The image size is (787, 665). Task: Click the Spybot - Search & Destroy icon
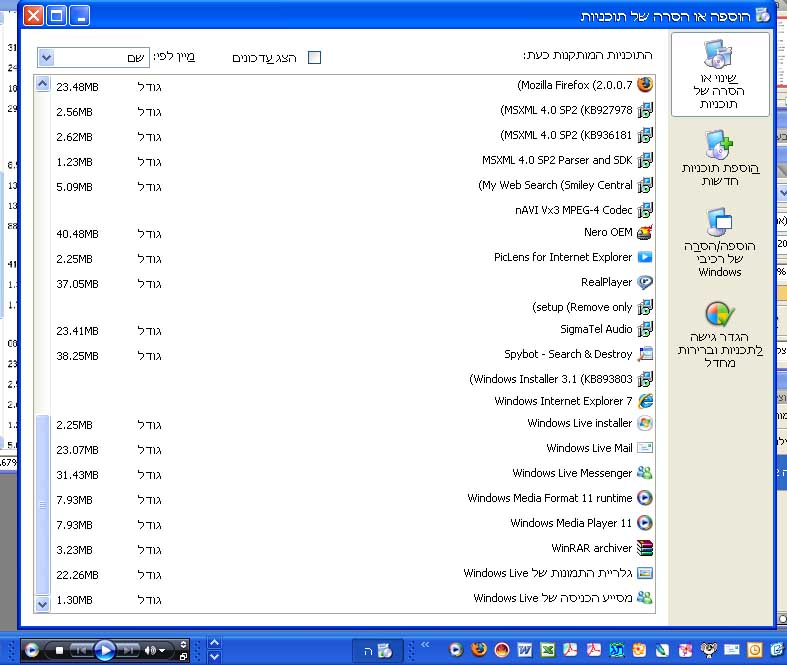[645, 354]
